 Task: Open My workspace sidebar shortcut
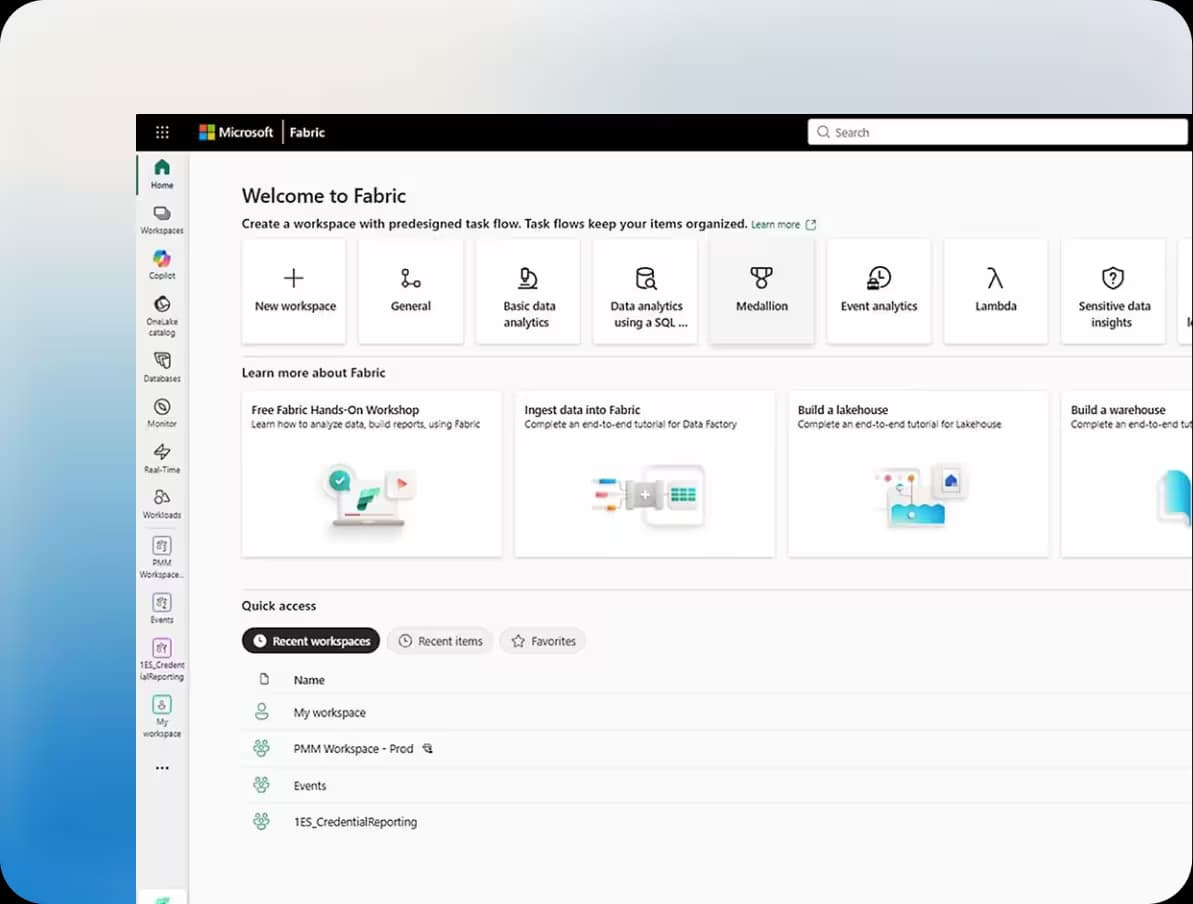coord(162,716)
